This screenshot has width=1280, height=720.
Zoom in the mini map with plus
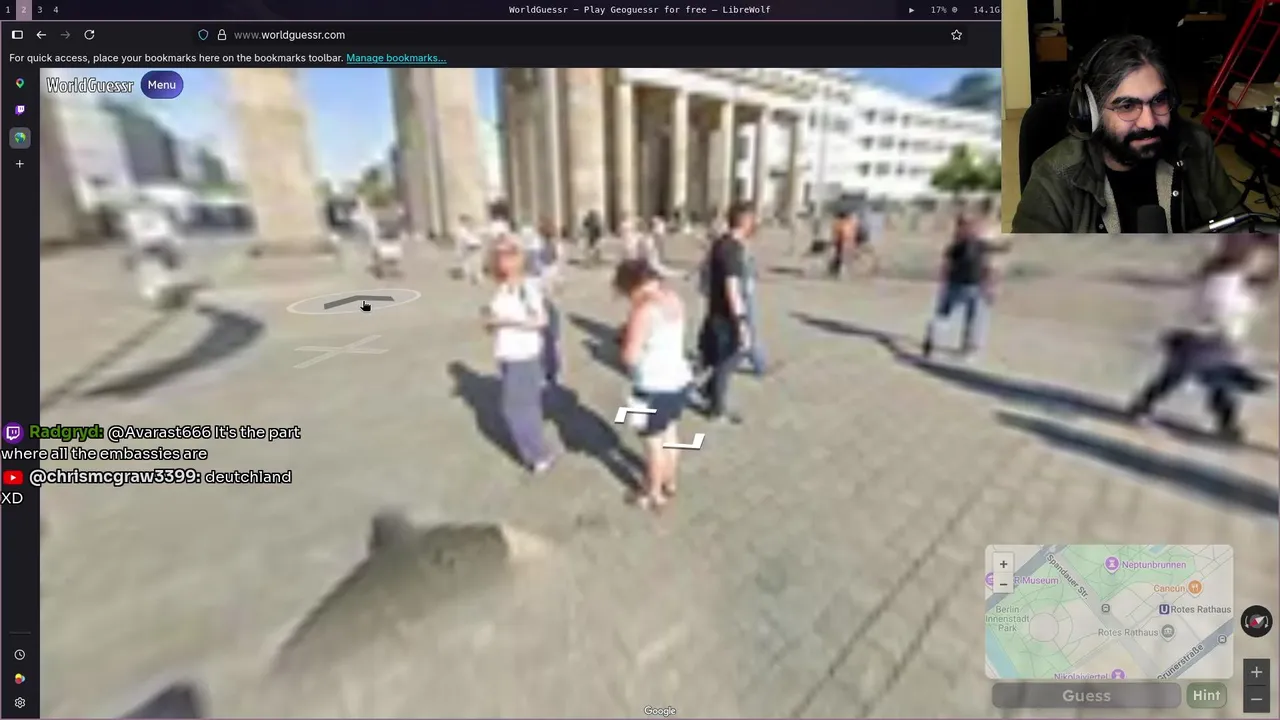(1003, 564)
